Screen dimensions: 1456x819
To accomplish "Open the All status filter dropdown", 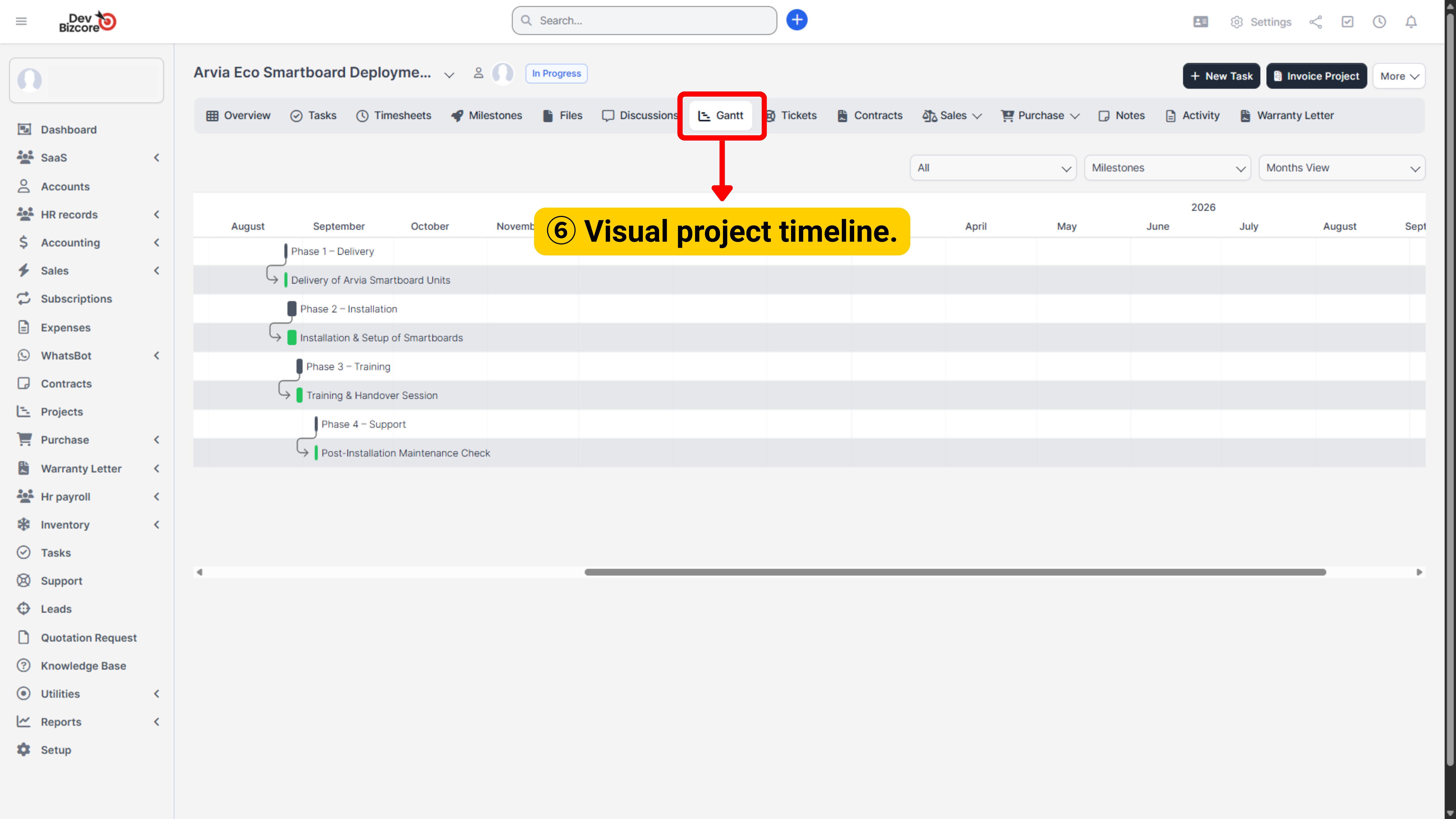I will click(993, 168).
